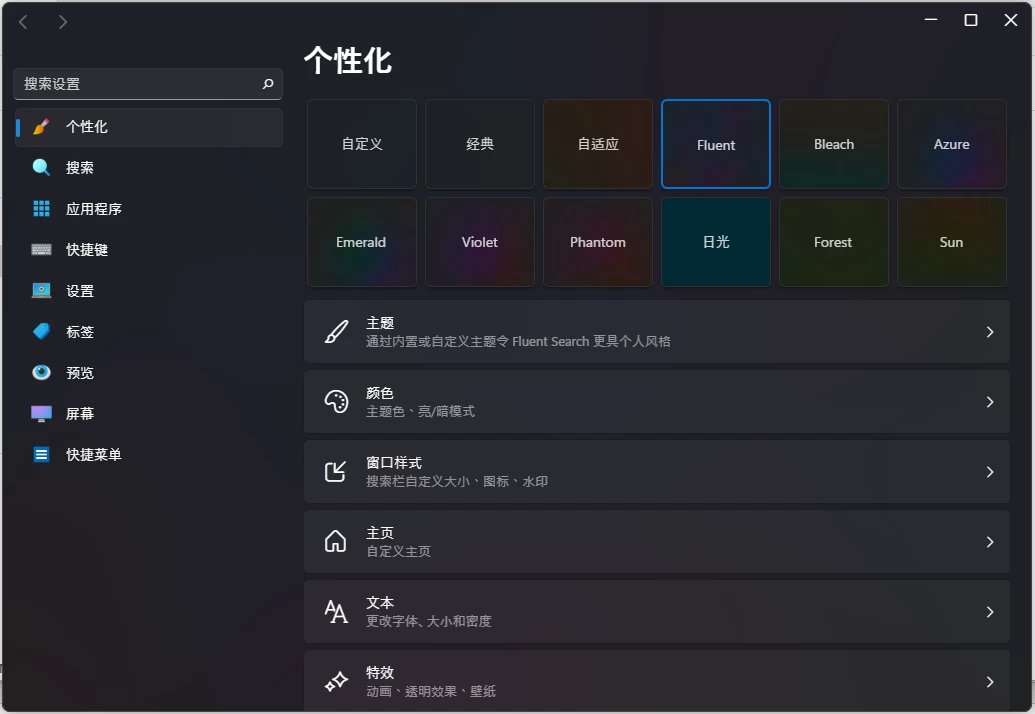Screen dimensions: 1035x714
Task: Click the 搜索设置 search field
Action: point(138,84)
